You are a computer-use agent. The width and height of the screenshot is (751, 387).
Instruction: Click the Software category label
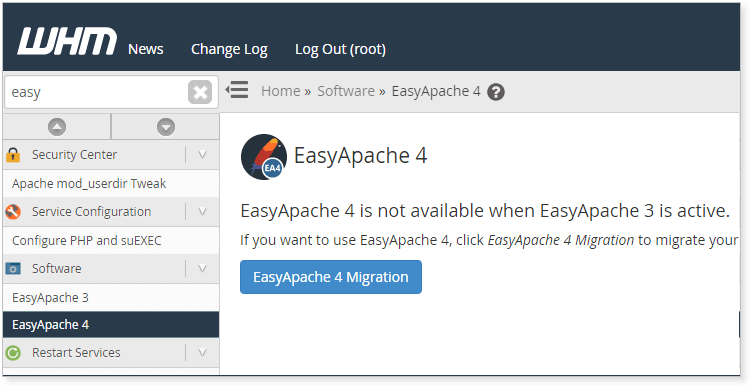point(57,269)
